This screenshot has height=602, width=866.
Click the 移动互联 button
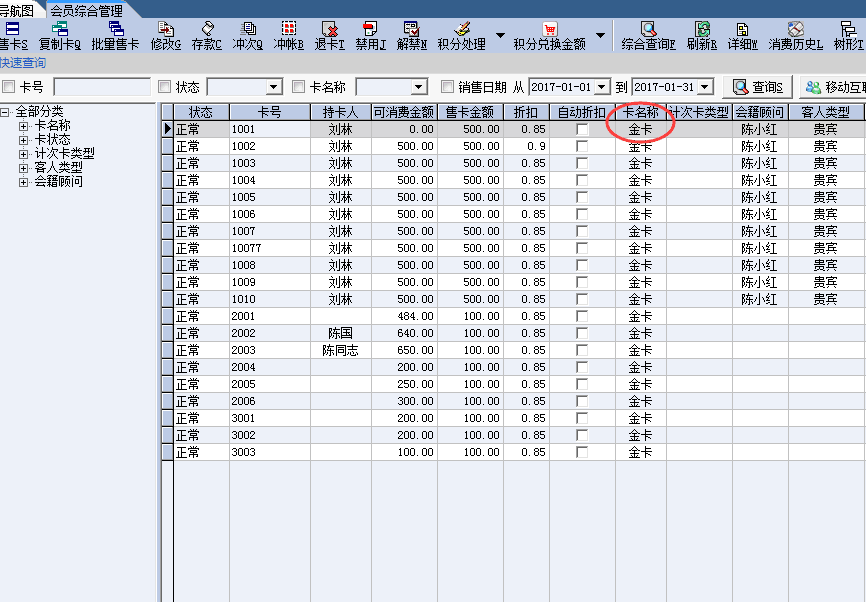pos(833,87)
